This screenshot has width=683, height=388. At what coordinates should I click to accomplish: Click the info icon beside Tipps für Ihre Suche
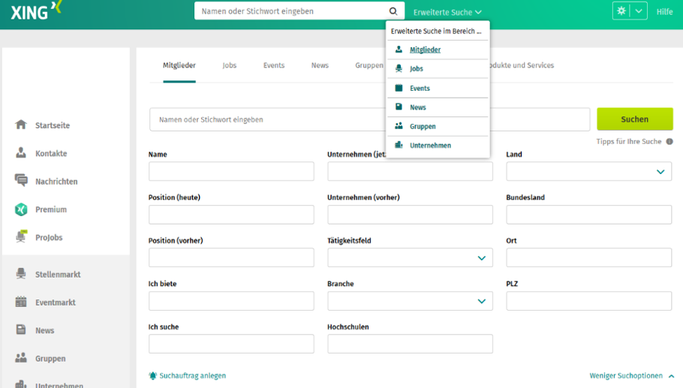point(669,142)
